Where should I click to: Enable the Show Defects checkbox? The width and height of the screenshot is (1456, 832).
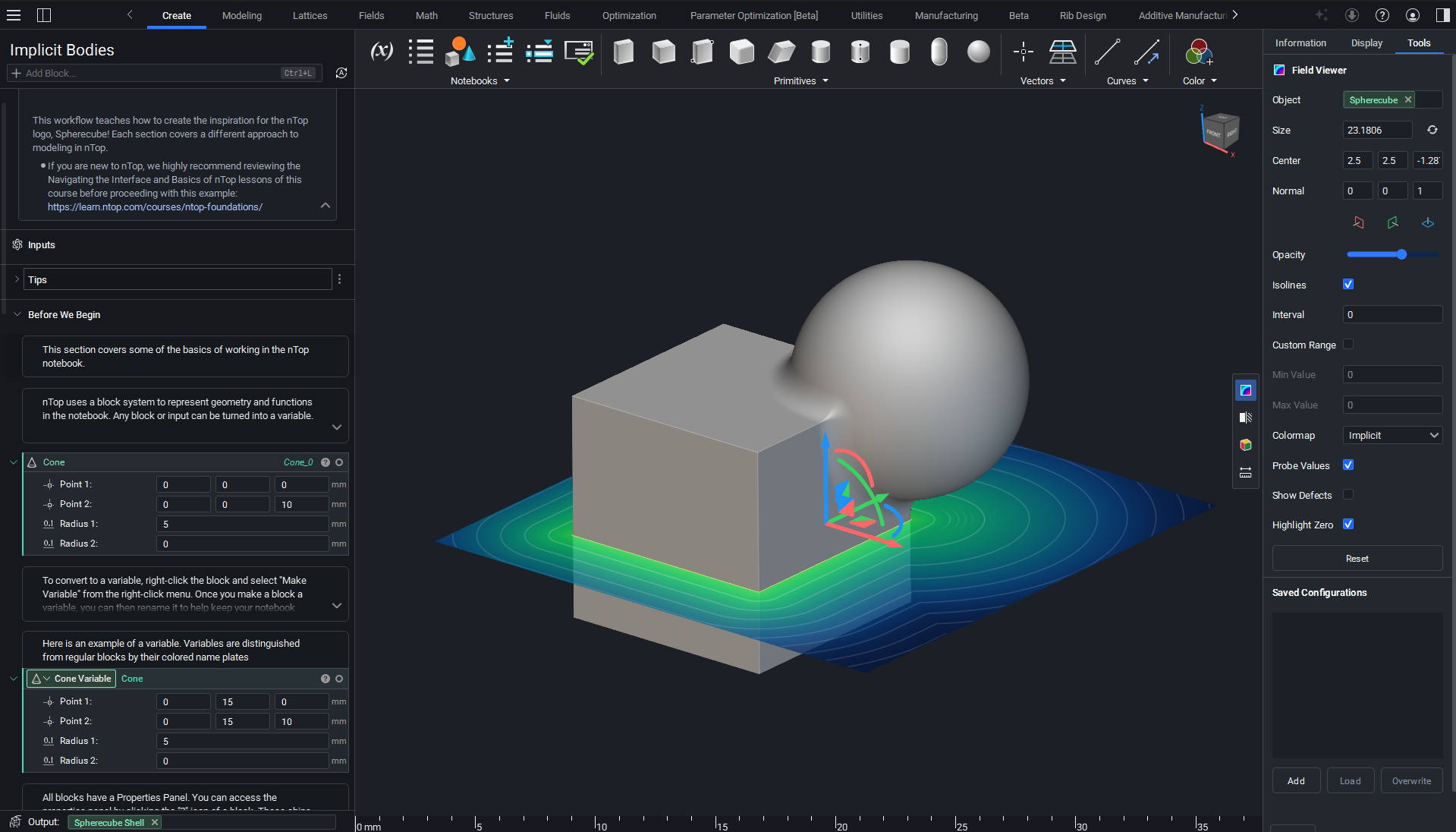pyautogui.click(x=1348, y=494)
